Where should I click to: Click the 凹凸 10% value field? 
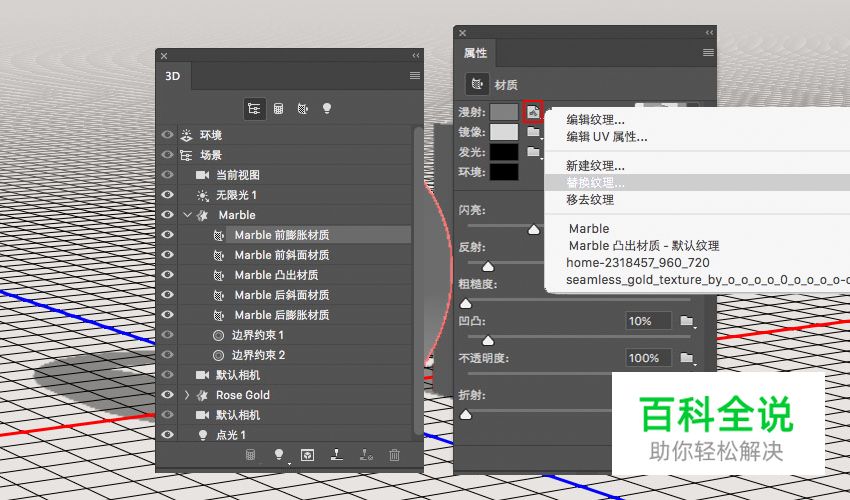point(648,321)
